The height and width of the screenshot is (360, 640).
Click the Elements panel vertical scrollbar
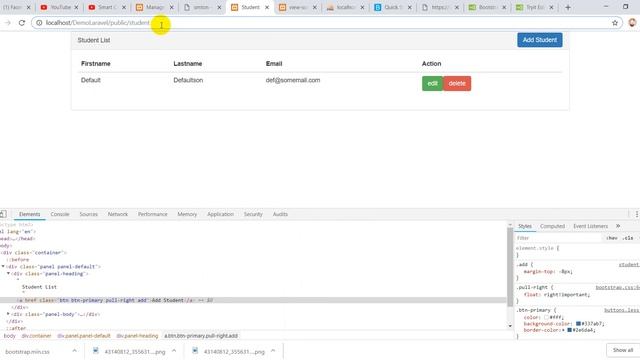click(x=510, y=267)
